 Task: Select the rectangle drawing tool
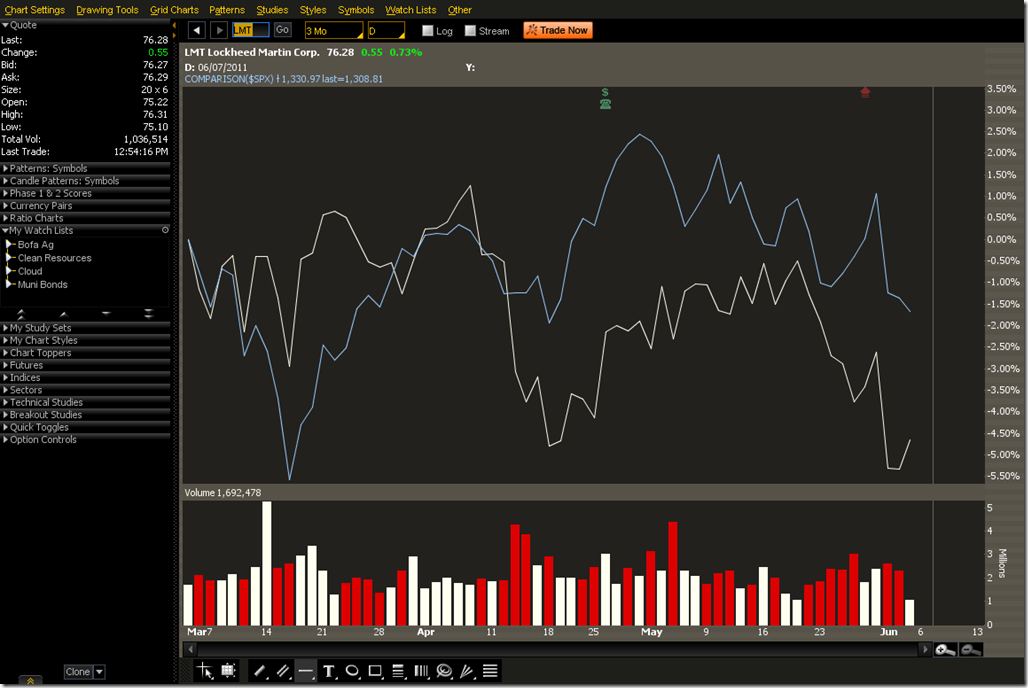(x=375, y=670)
